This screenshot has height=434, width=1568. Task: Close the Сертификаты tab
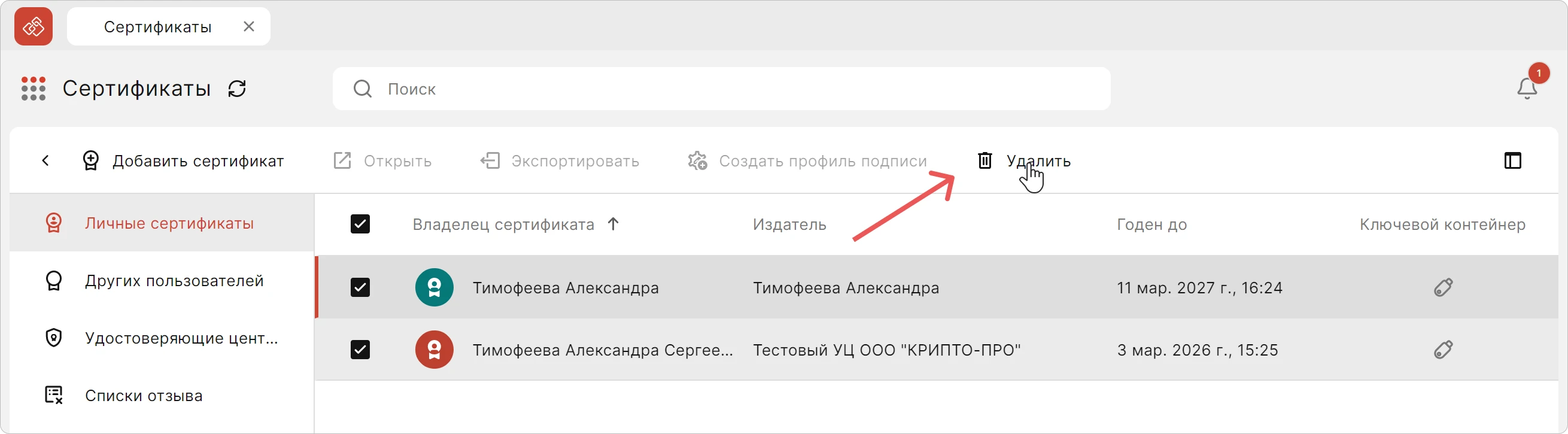[x=249, y=26]
